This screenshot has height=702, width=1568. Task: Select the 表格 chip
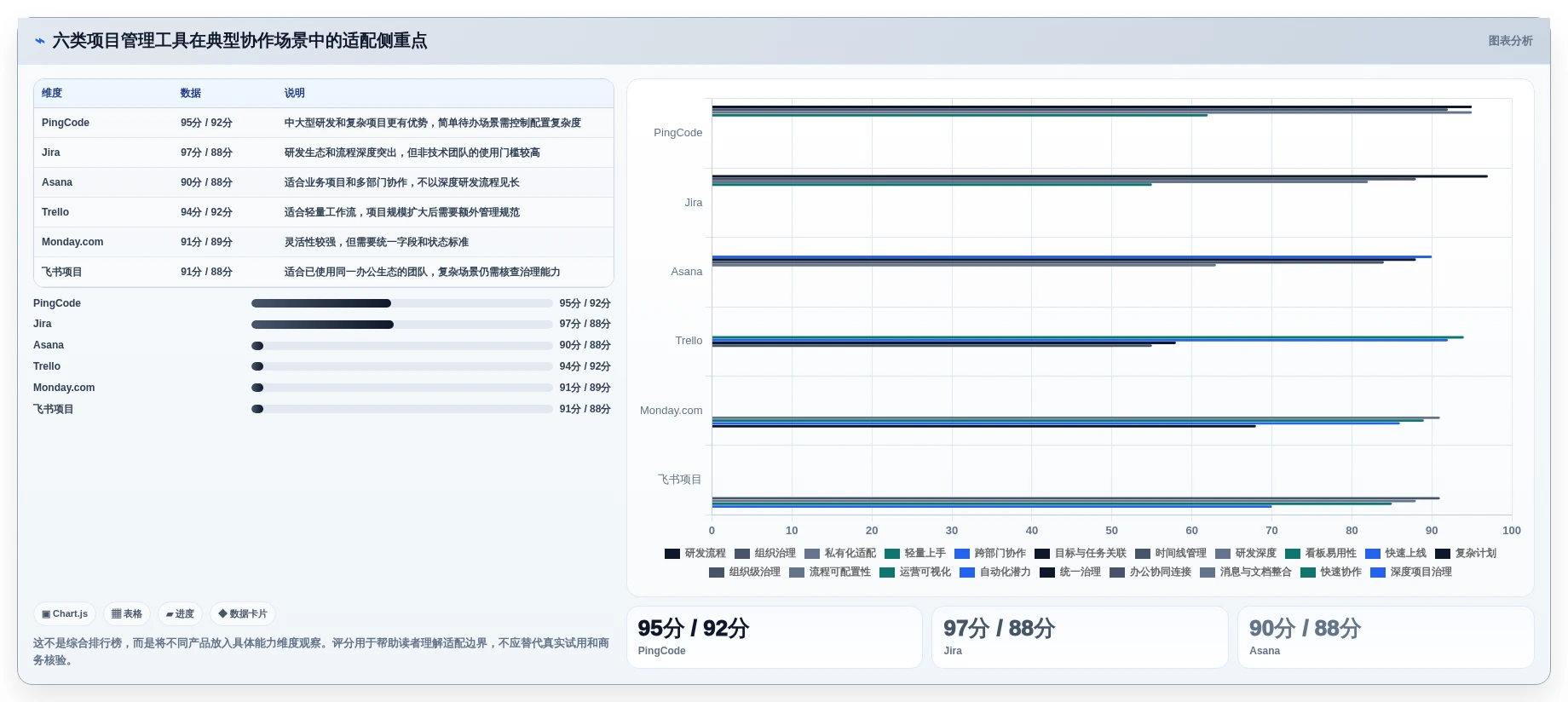click(127, 613)
